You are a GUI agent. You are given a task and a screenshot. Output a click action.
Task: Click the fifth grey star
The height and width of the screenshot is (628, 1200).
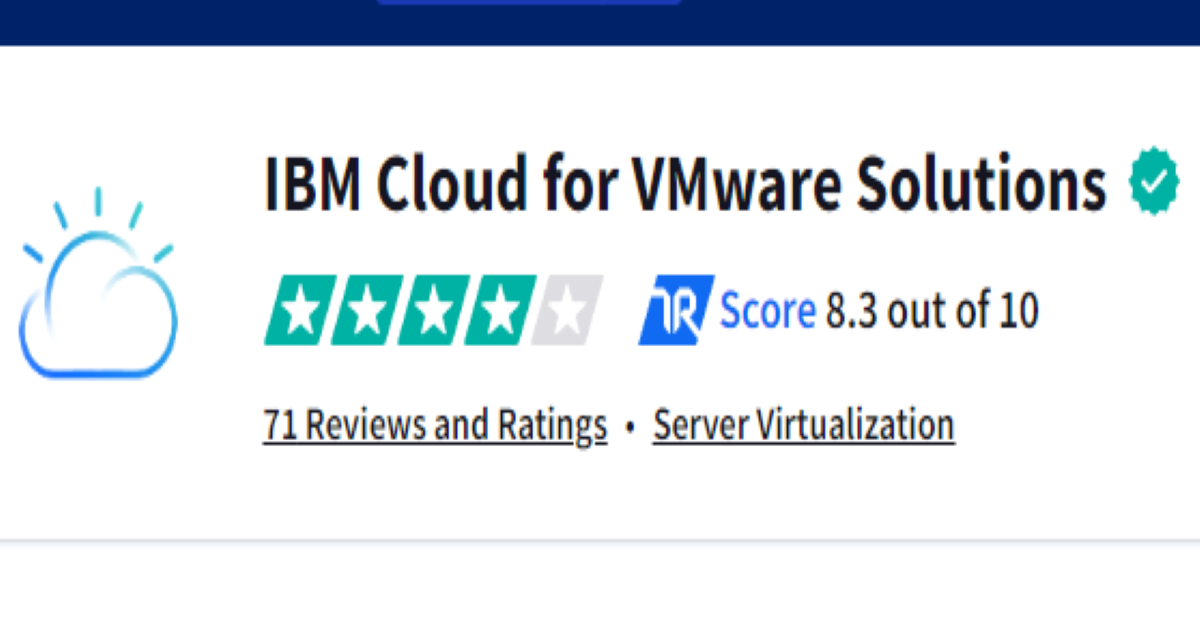(x=568, y=311)
